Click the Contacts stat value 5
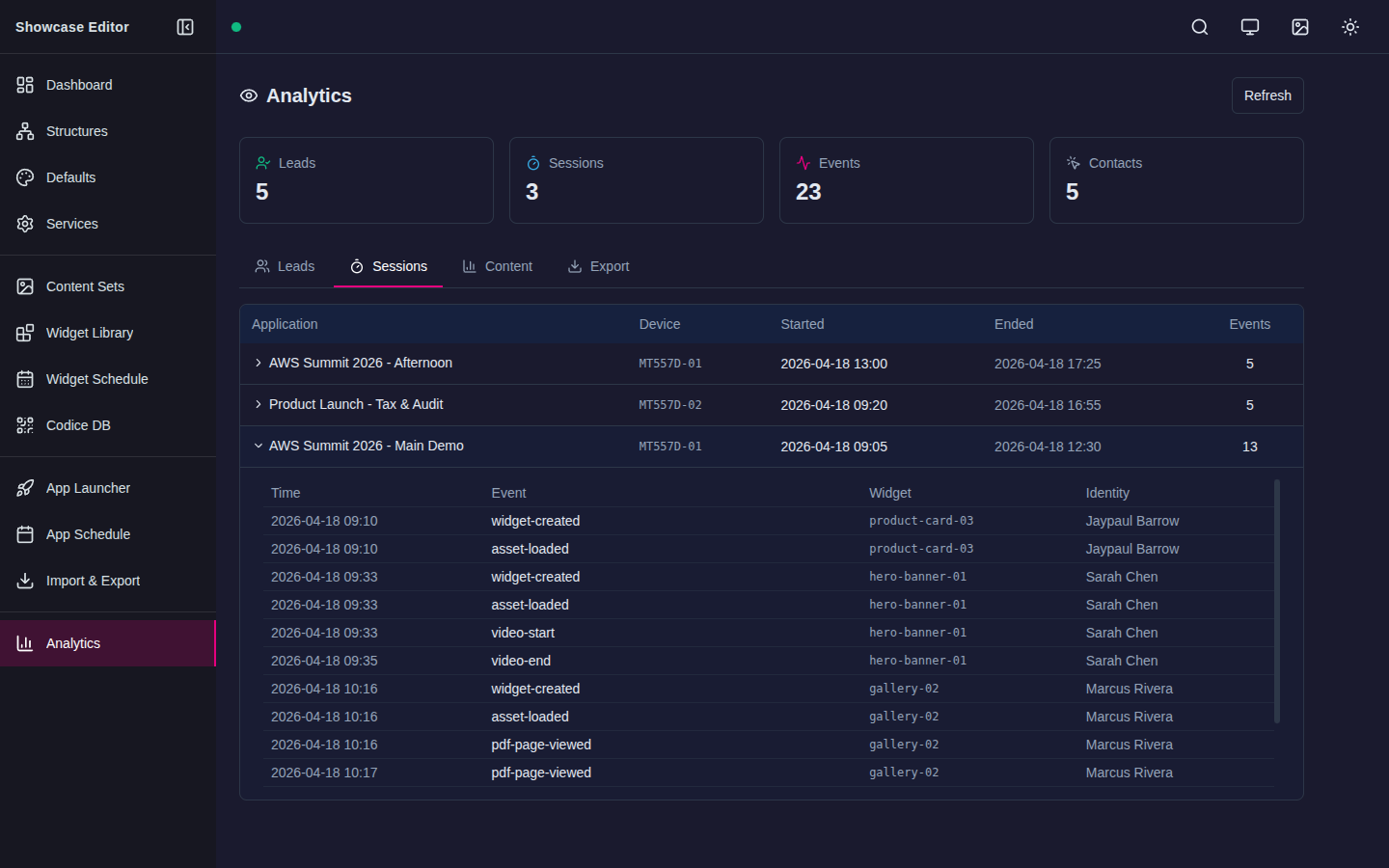 [1073, 192]
